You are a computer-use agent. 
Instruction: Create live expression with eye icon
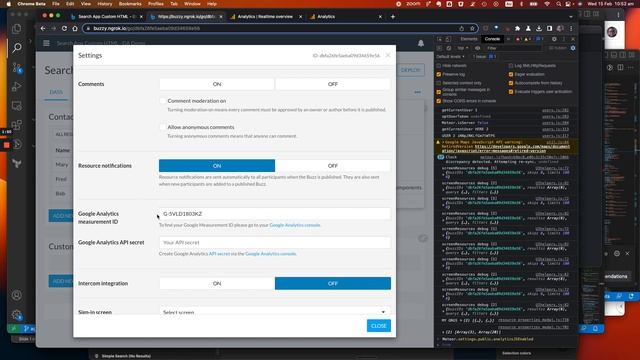[477, 48]
